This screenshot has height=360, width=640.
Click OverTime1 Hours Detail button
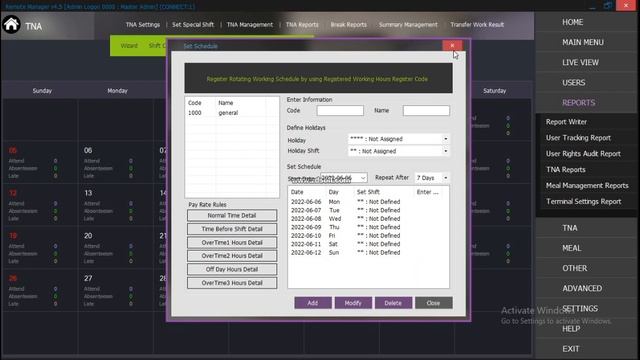[232, 242]
